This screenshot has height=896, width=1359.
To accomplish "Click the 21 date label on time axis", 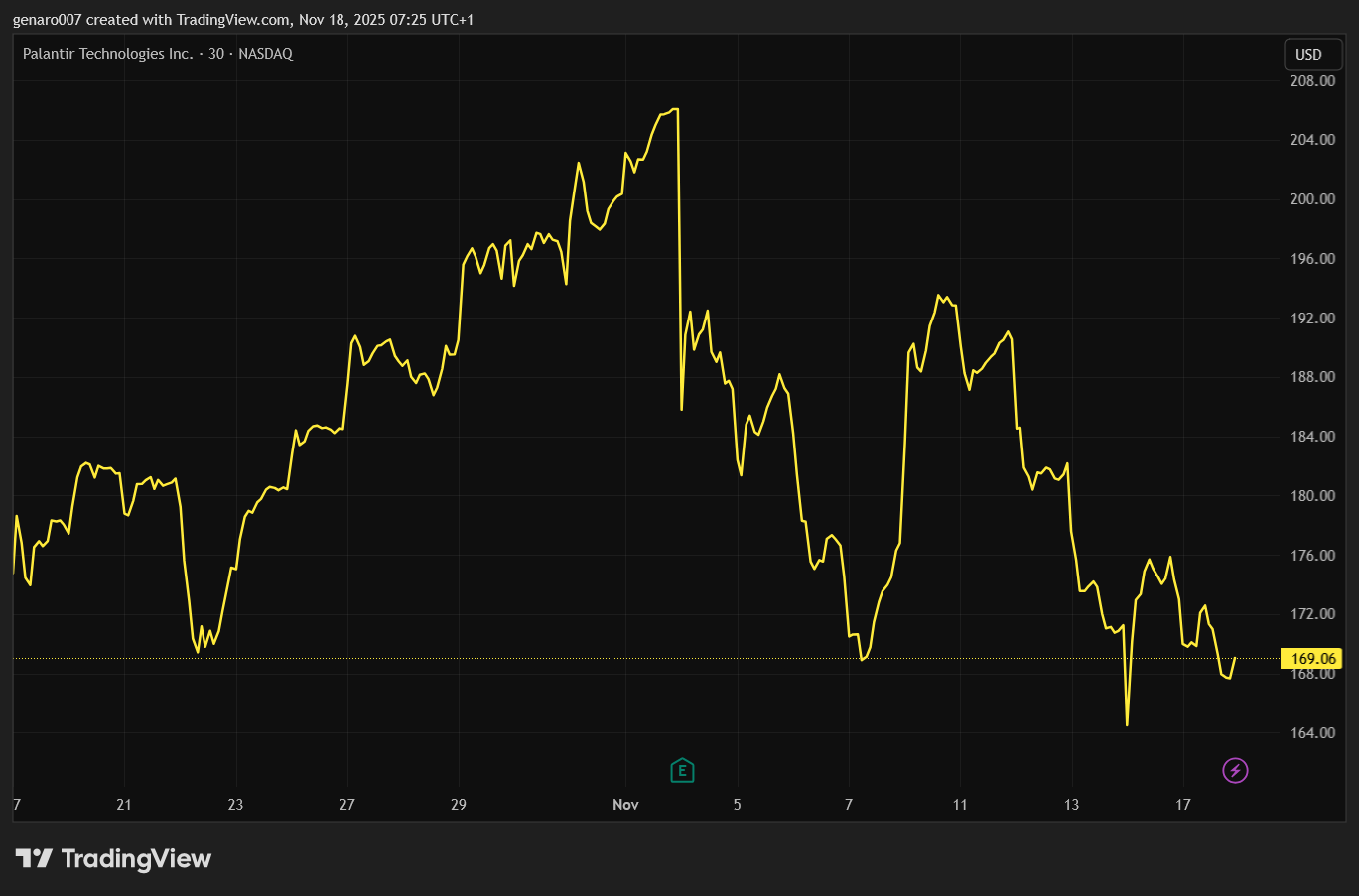I will coord(124,804).
